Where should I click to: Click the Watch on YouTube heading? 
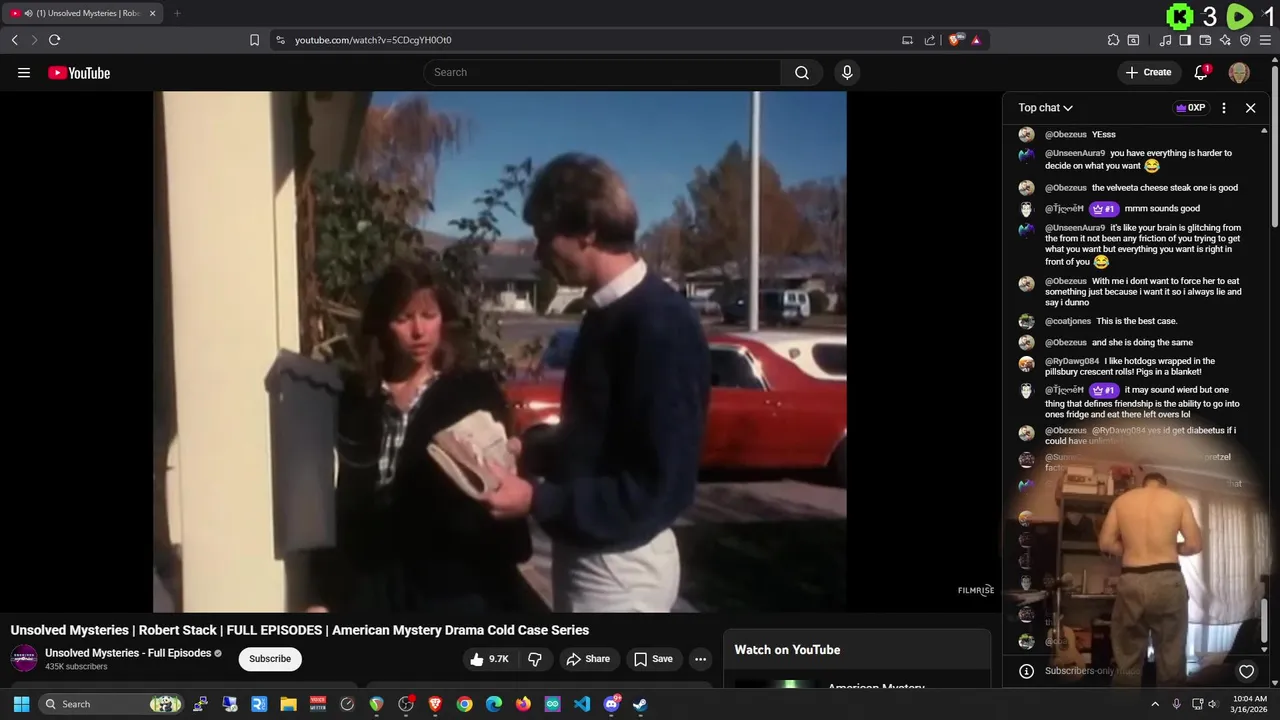787,650
